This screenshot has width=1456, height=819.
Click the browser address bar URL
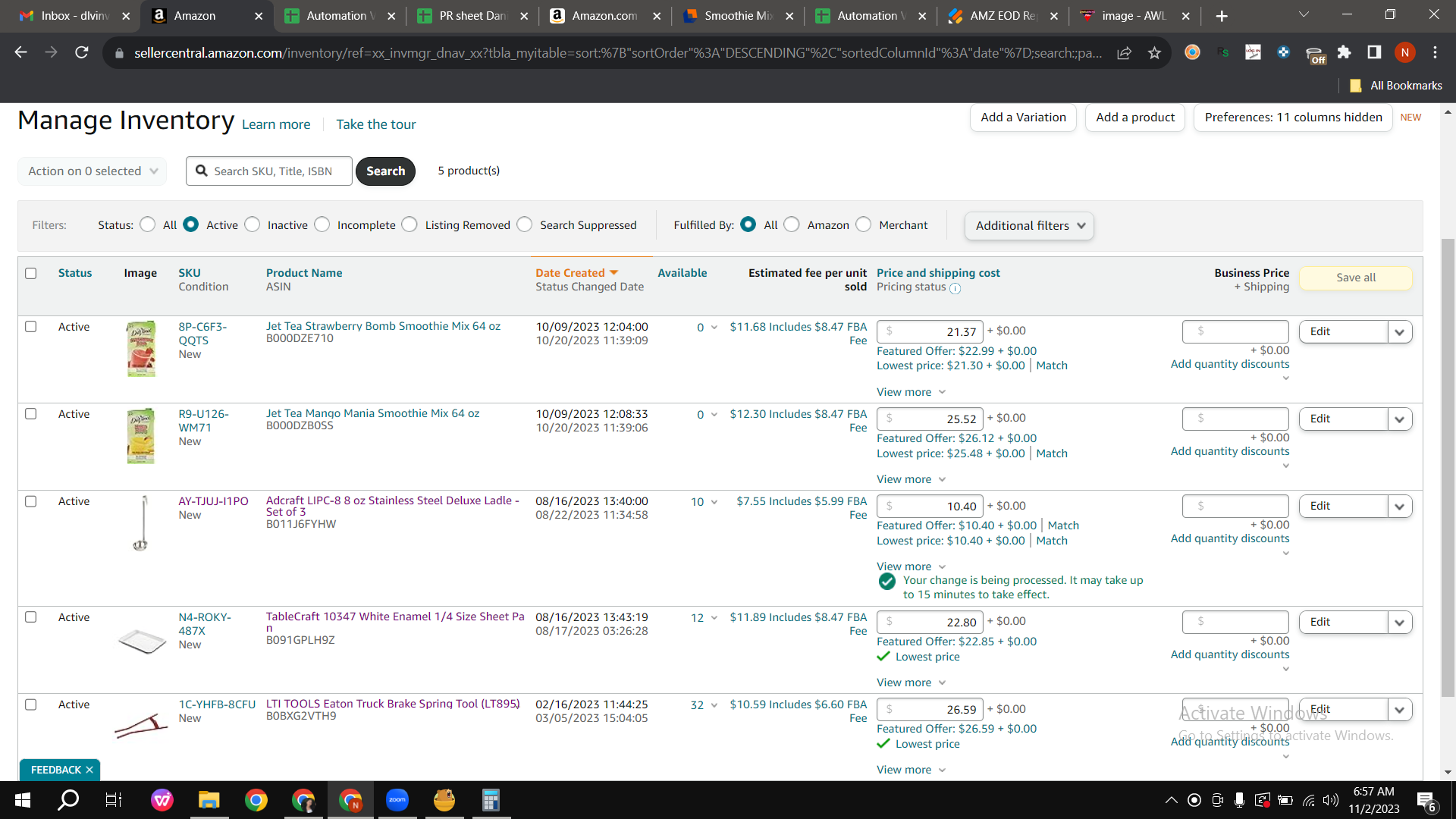pyautogui.click(x=618, y=52)
